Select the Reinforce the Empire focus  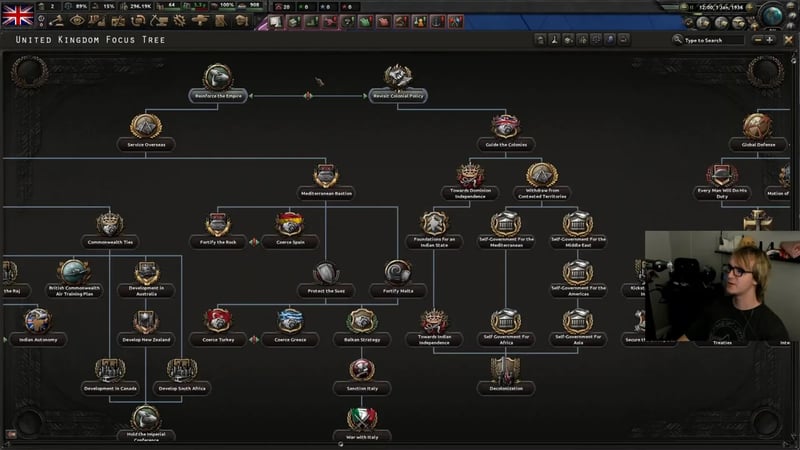click(x=218, y=83)
